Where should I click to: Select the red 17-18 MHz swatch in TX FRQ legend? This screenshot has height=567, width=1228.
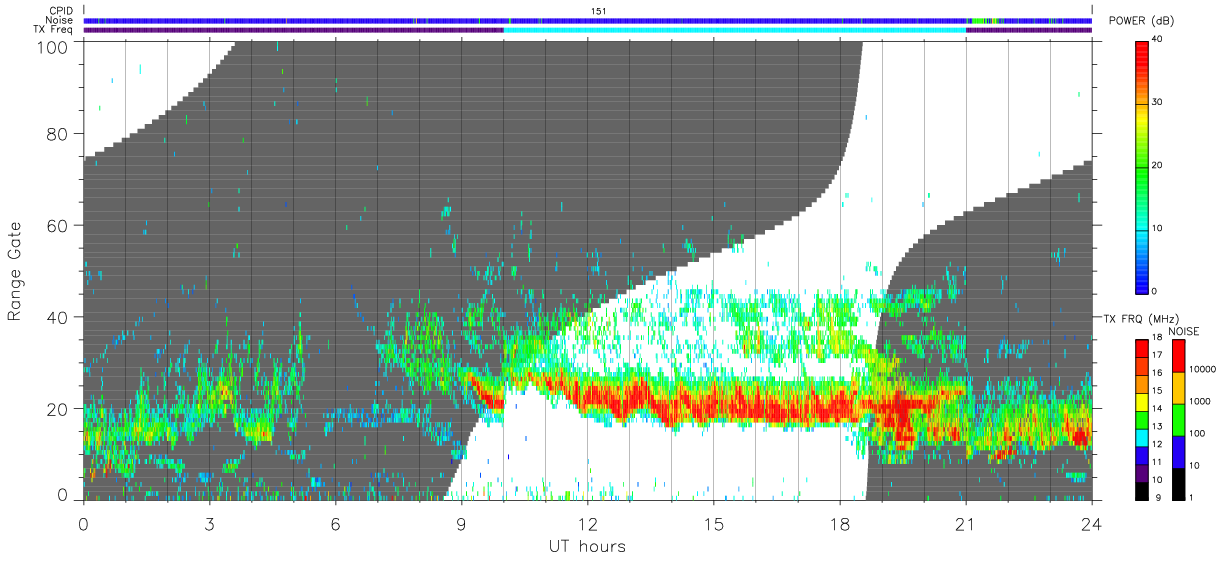[1142, 348]
